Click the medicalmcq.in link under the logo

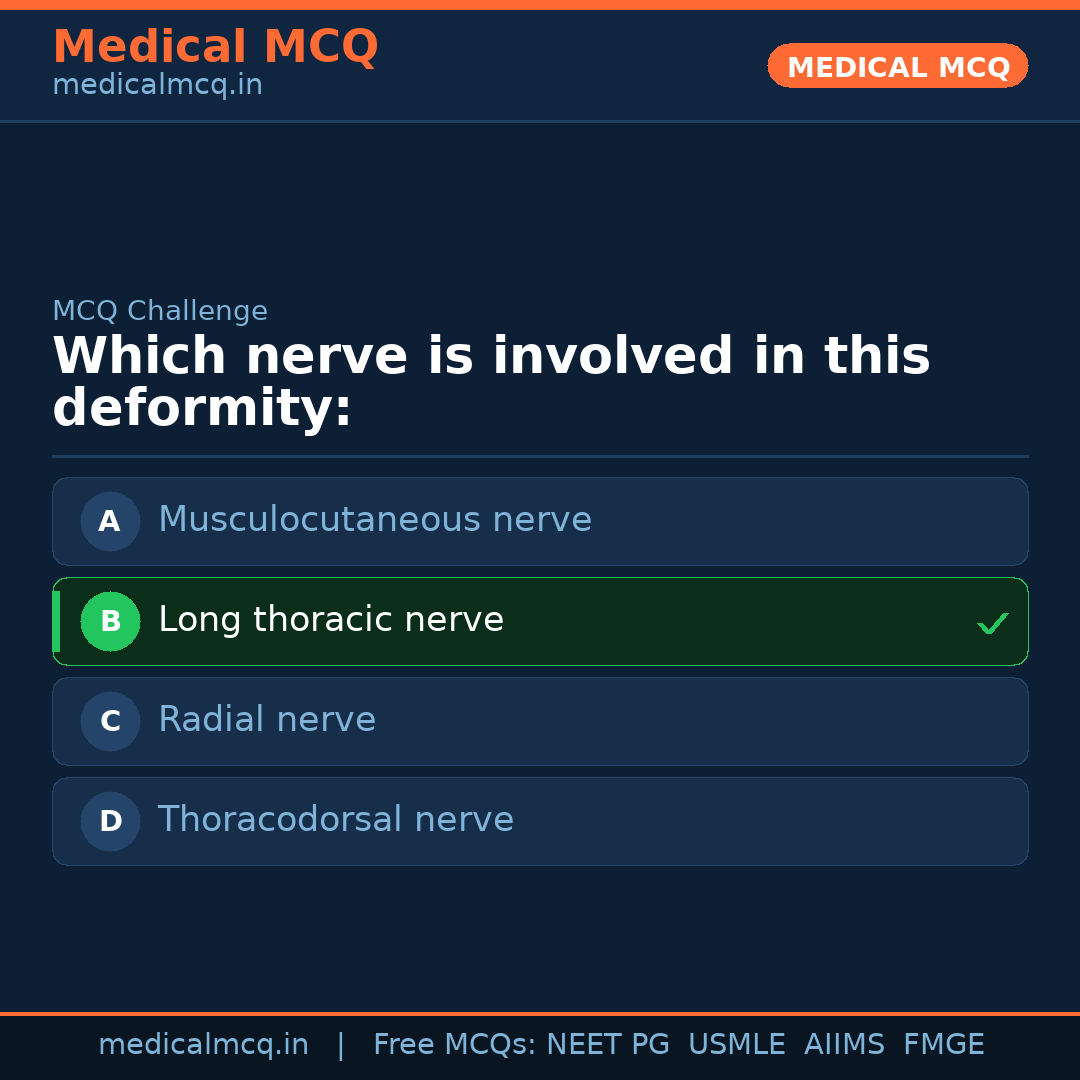[156, 84]
